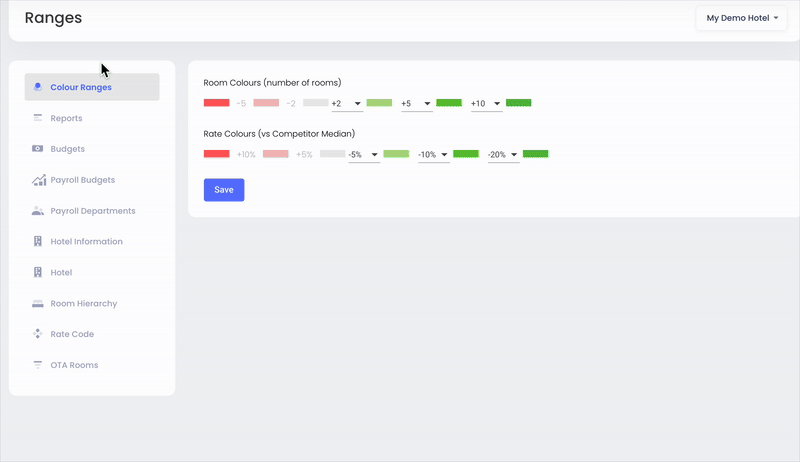Open Colour Ranges settings

pyautogui.click(x=92, y=87)
